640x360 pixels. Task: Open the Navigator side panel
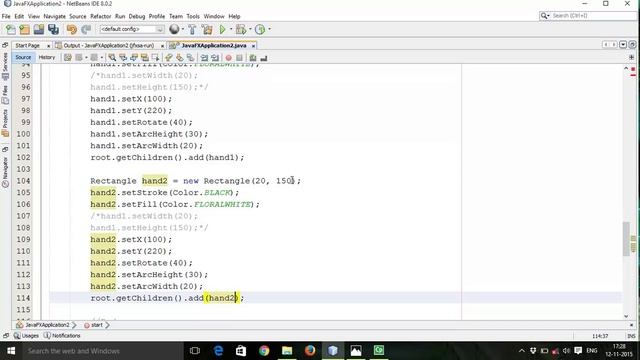coord(5,172)
